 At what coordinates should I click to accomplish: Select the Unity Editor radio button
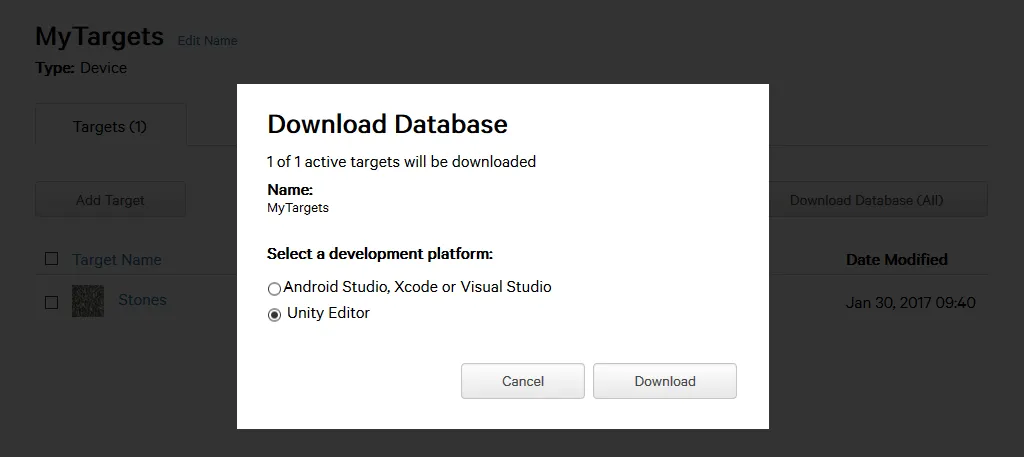coord(274,315)
